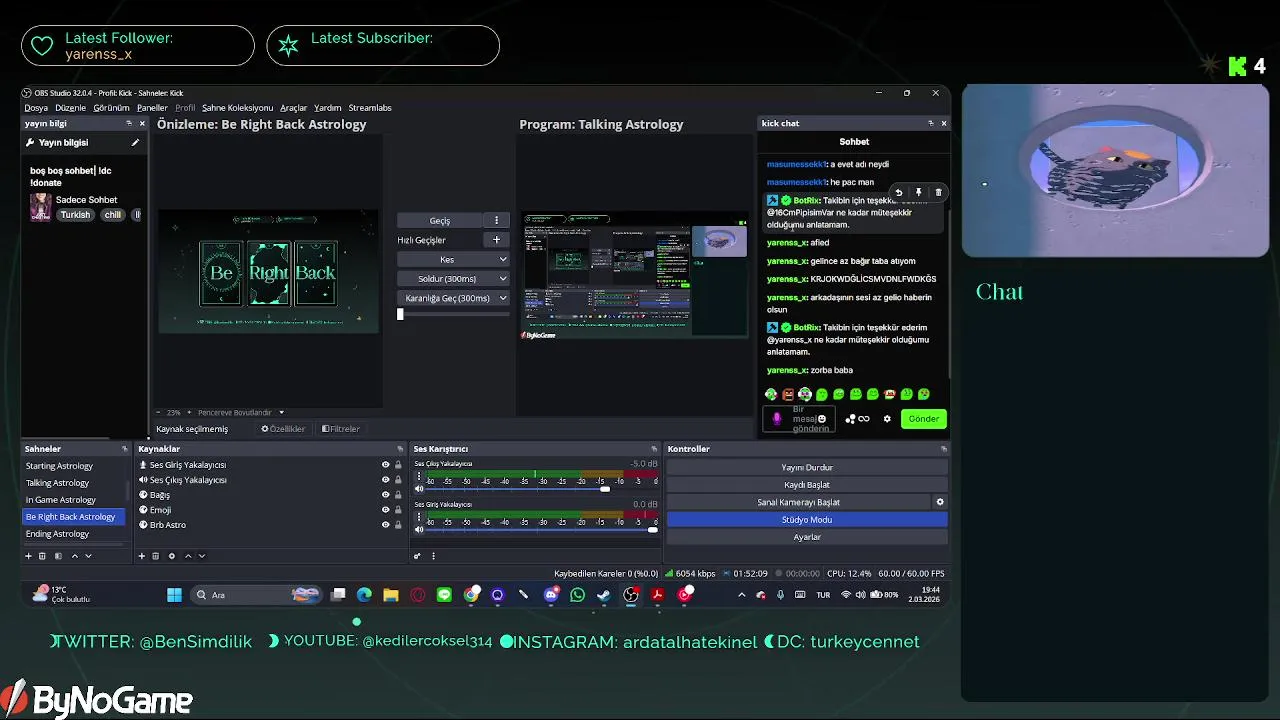1280x720 pixels.
Task: Open the Görünüm menu
Action: pos(111,108)
